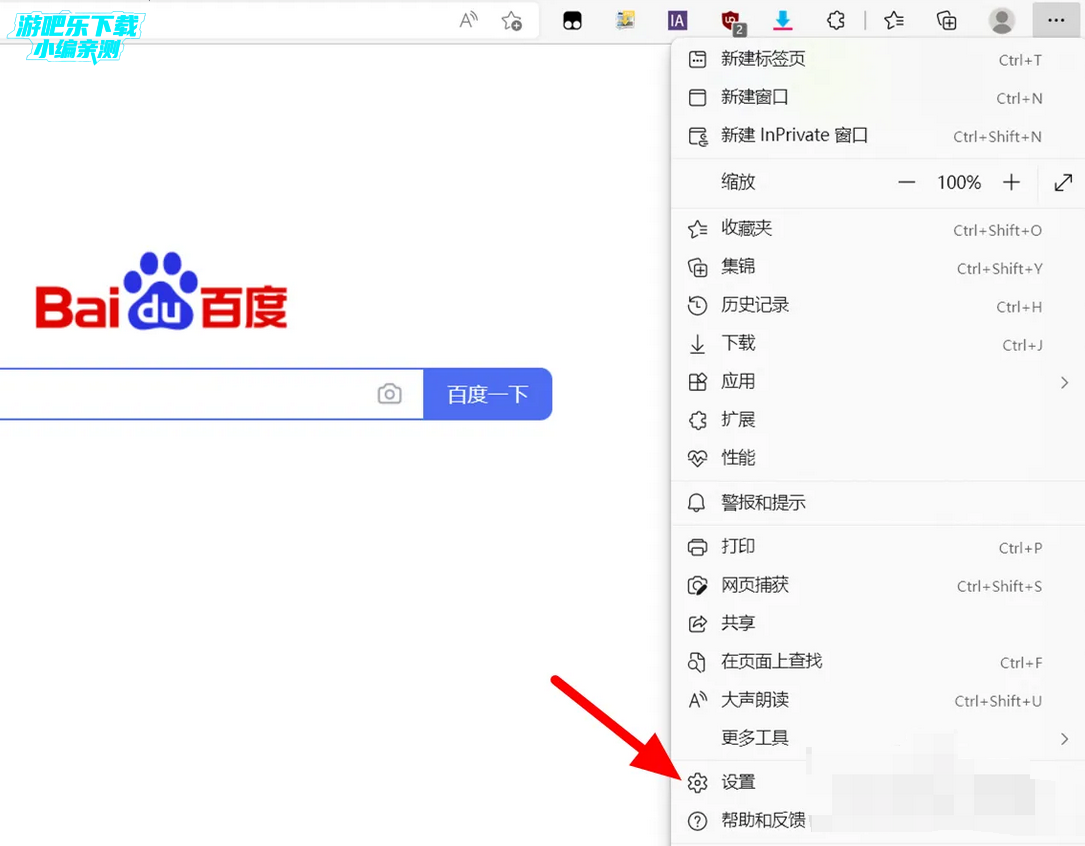Open 性能 menu item

point(877,458)
